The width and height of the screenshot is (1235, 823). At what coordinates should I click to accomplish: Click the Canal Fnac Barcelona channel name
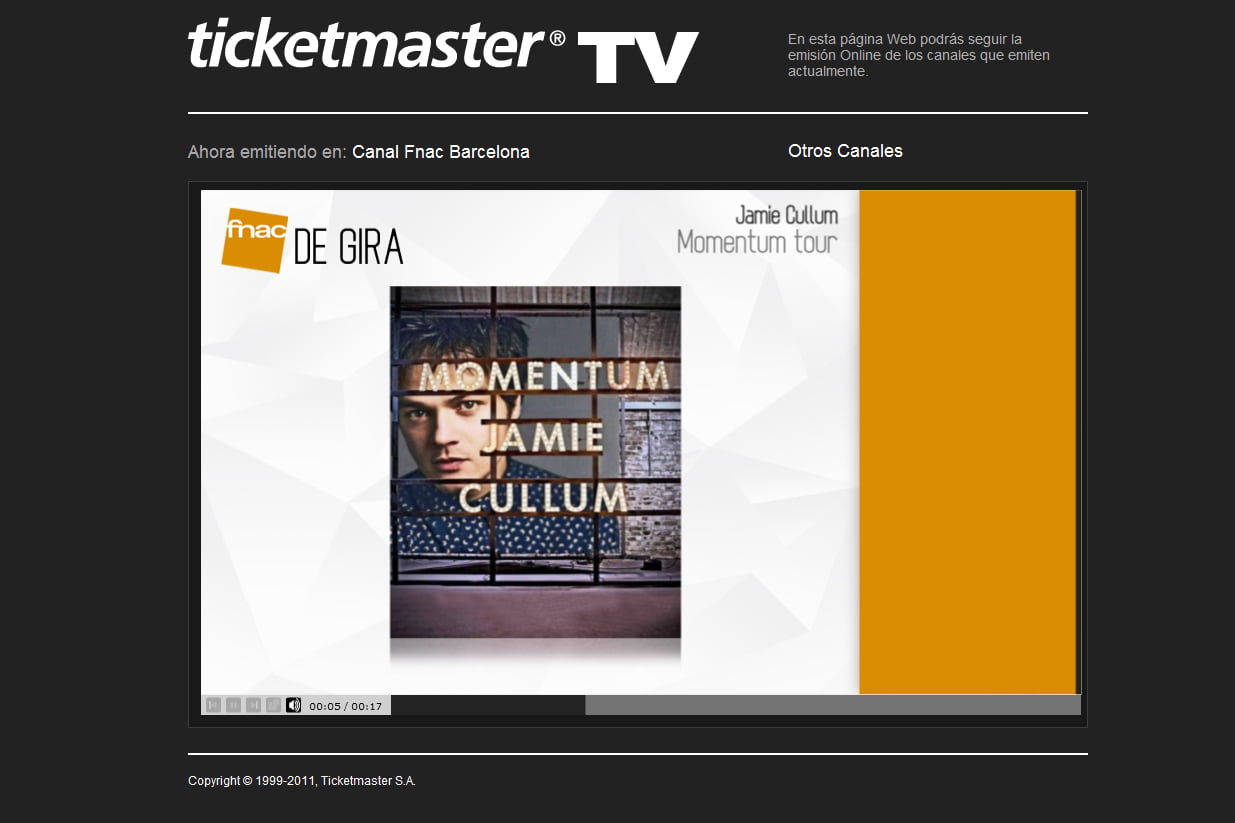[441, 152]
